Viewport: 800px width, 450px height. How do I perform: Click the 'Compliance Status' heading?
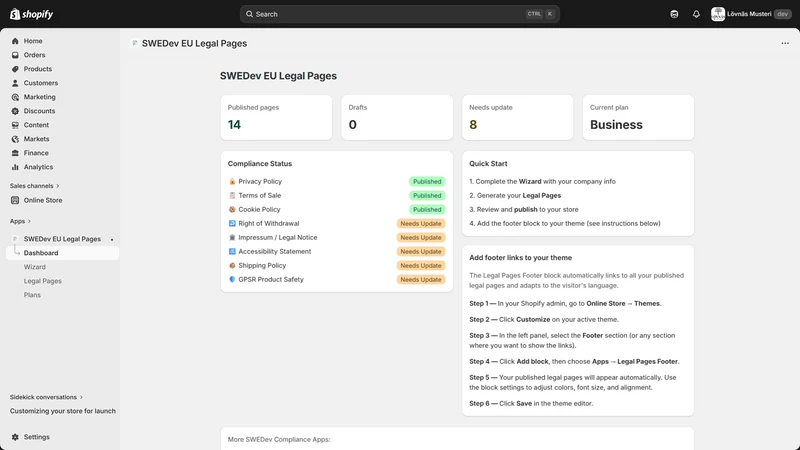[260, 164]
